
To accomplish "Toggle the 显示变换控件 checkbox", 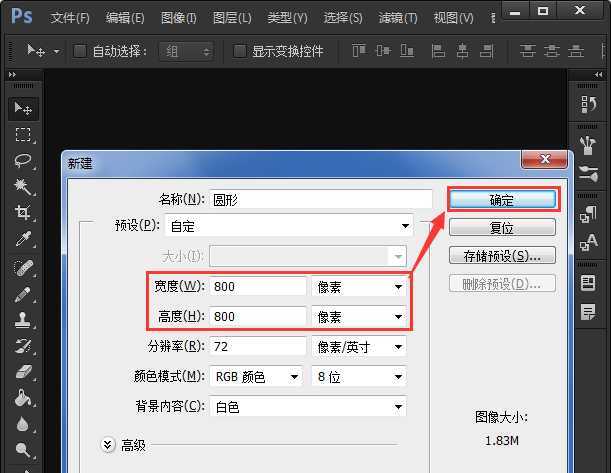I will pos(239,51).
